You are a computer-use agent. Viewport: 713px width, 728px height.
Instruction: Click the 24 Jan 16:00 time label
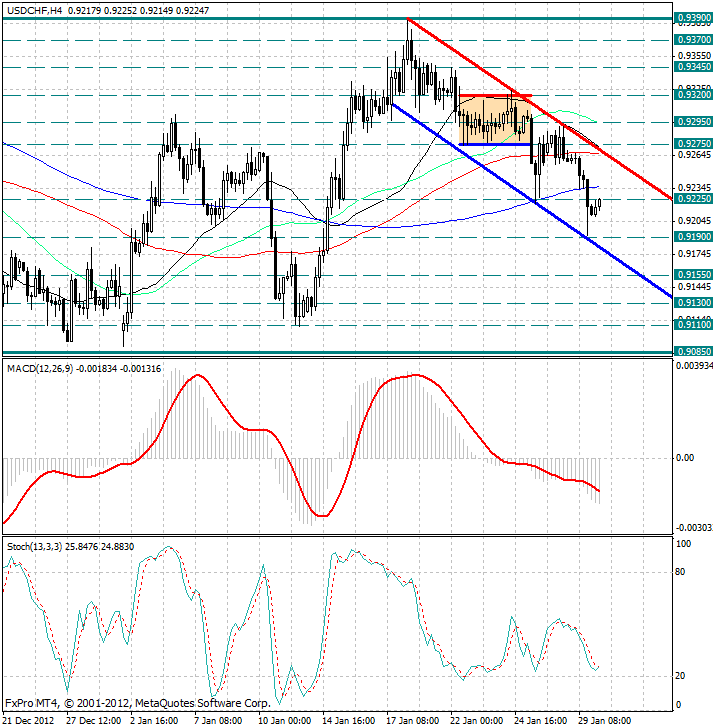[x=541, y=721]
